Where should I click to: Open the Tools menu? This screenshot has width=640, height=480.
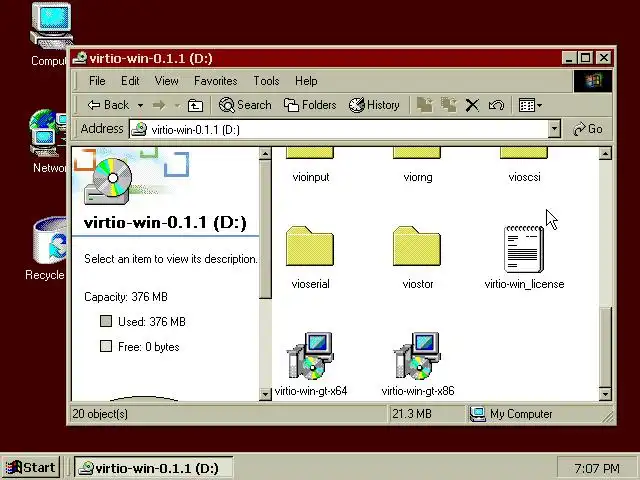click(266, 81)
